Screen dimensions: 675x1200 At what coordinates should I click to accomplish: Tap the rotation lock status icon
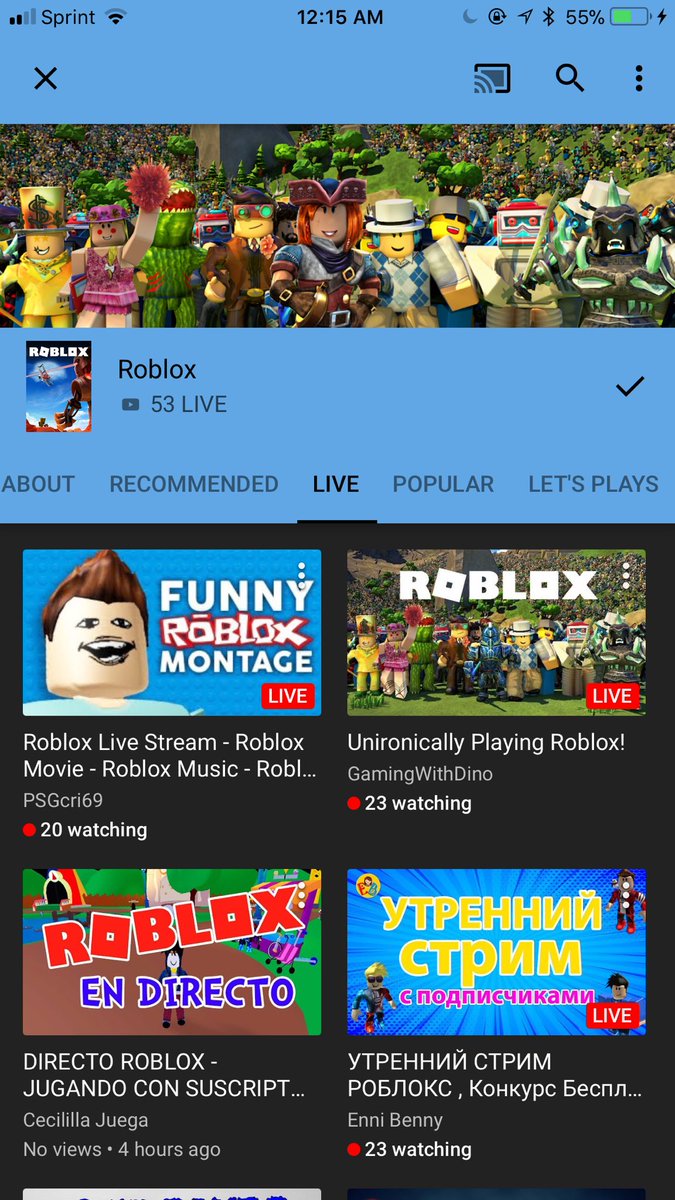coord(497,17)
